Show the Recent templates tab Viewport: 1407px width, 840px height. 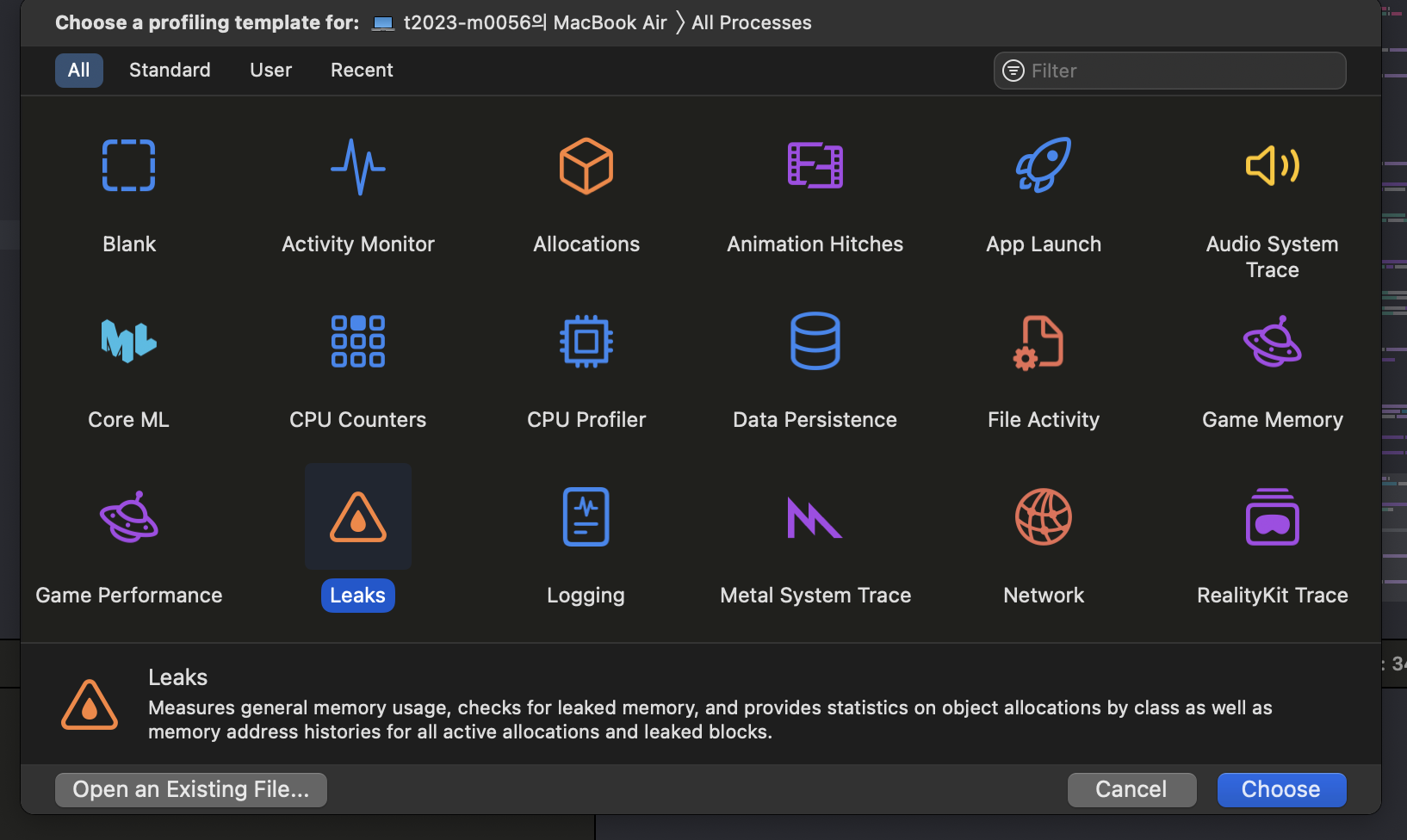coord(362,71)
